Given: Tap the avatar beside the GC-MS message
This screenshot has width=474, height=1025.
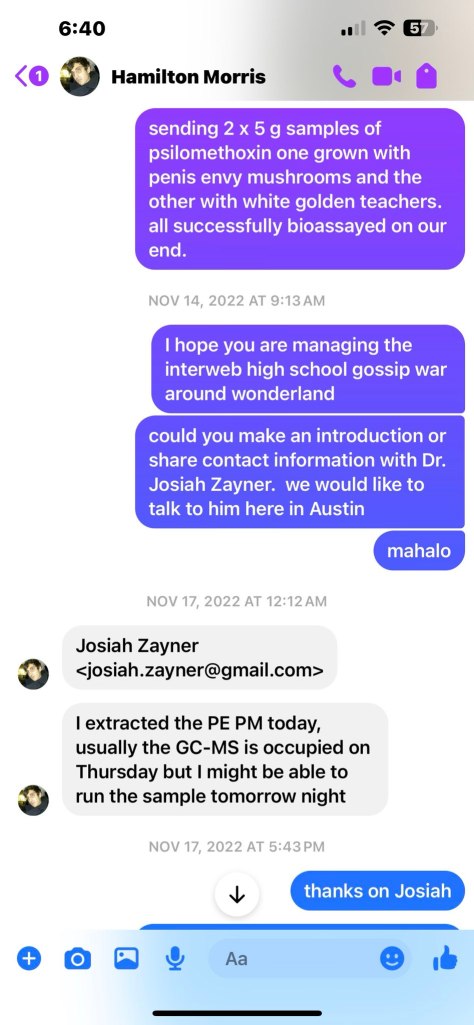Looking at the screenshot, I should point(33,800).
